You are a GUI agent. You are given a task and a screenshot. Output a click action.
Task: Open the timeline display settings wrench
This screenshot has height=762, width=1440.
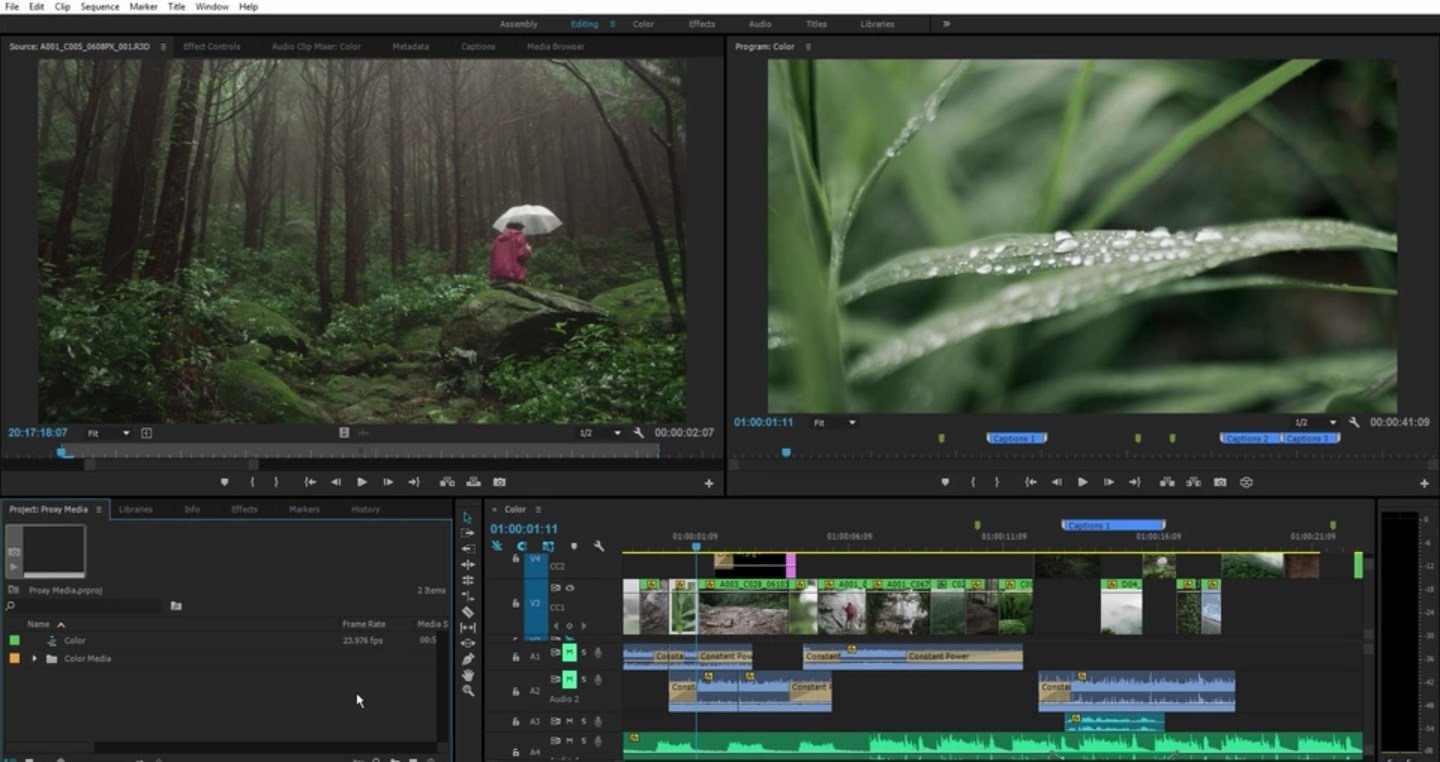coord(600,546)
